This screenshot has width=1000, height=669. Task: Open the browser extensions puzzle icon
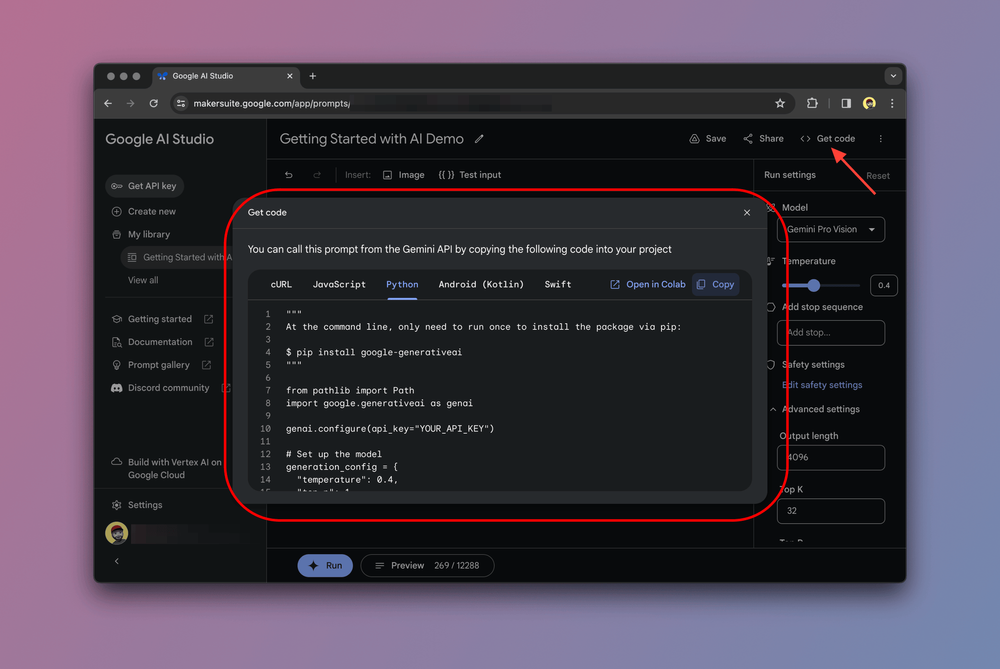point(812,103)
